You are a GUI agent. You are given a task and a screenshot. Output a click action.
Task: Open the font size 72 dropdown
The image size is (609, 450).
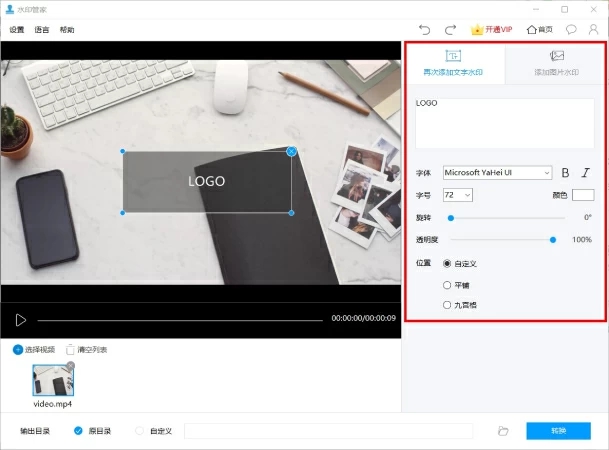(457, 194)
